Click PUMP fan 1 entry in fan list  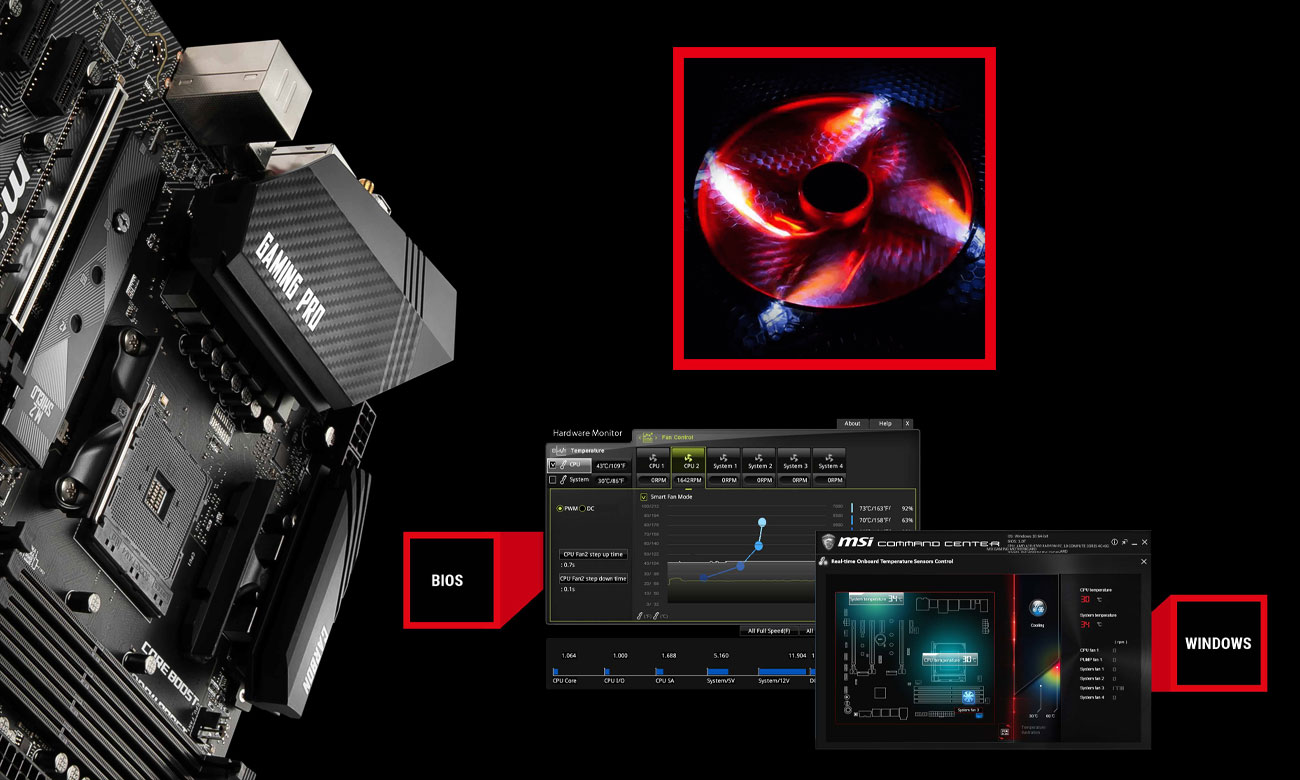(x=1098, y=660)
